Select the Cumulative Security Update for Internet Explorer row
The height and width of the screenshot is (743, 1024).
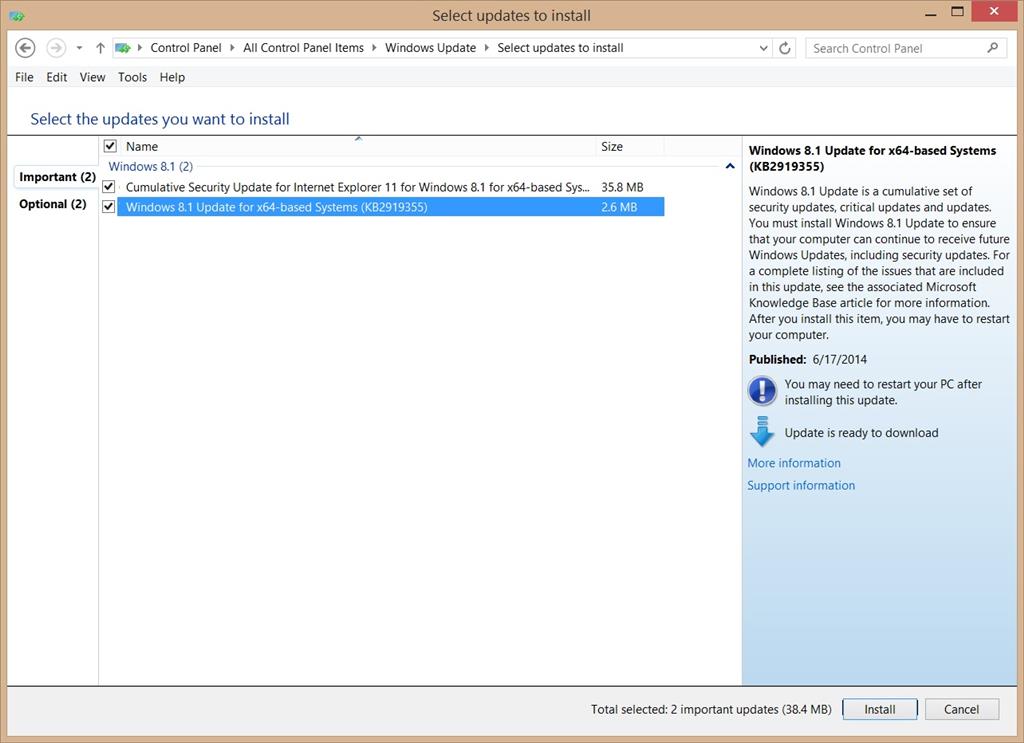[391, 187]
